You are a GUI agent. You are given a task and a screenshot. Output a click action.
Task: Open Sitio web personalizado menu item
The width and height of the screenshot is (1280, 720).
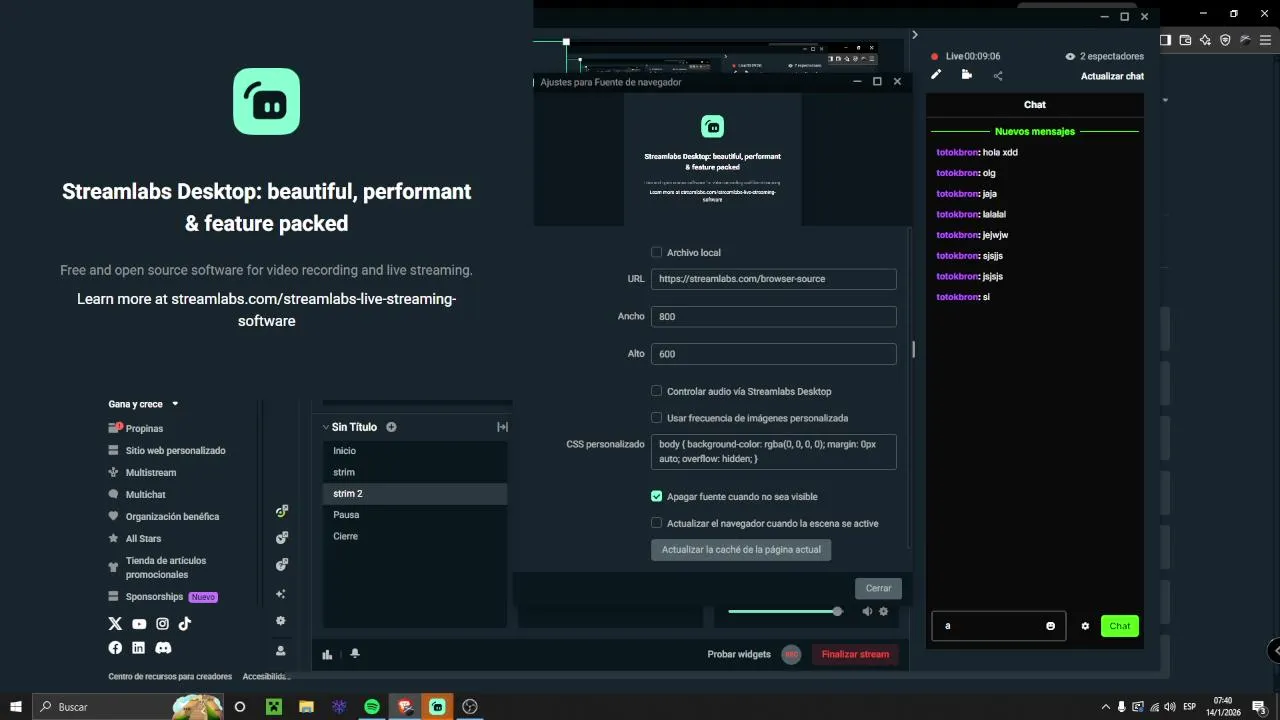167,451
